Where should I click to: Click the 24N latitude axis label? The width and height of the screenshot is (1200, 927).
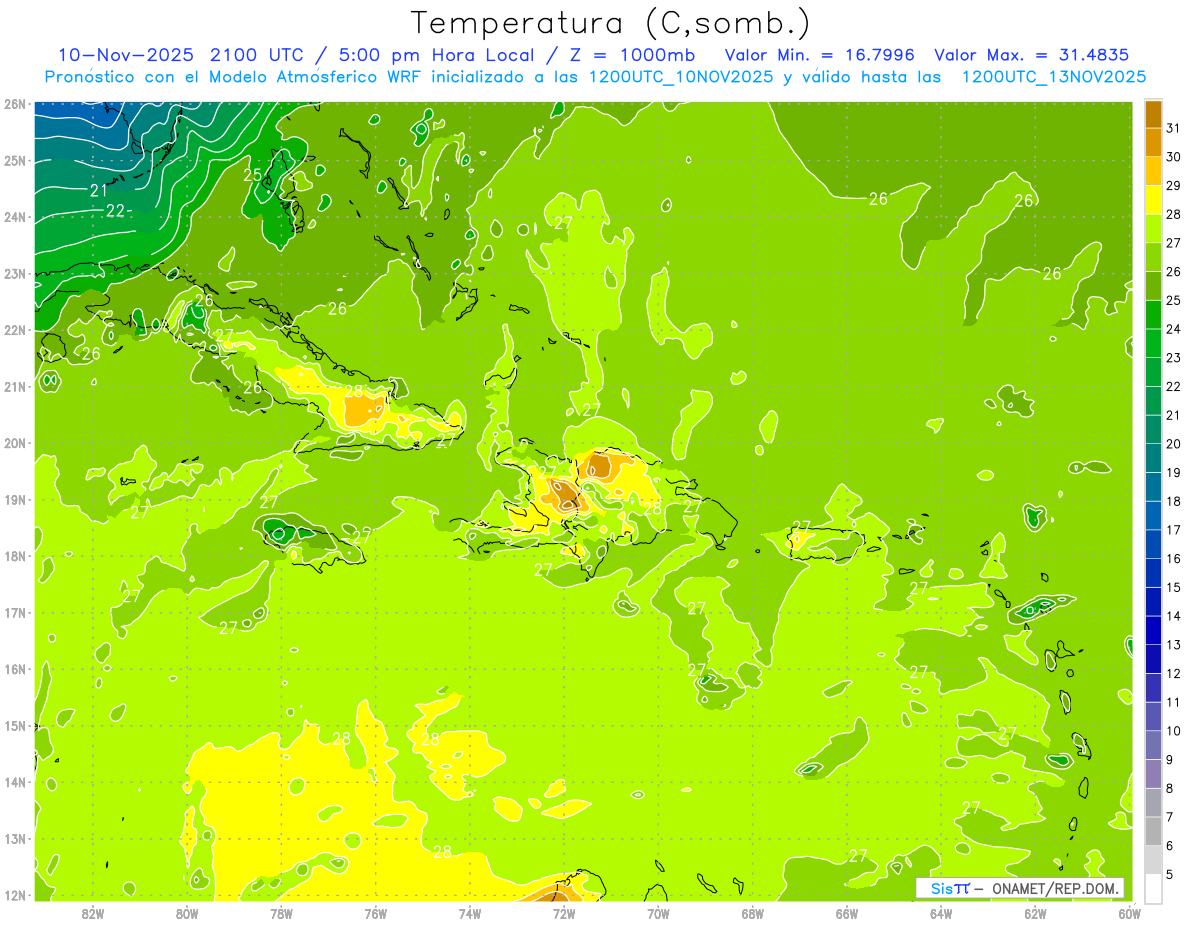(15, 217)
